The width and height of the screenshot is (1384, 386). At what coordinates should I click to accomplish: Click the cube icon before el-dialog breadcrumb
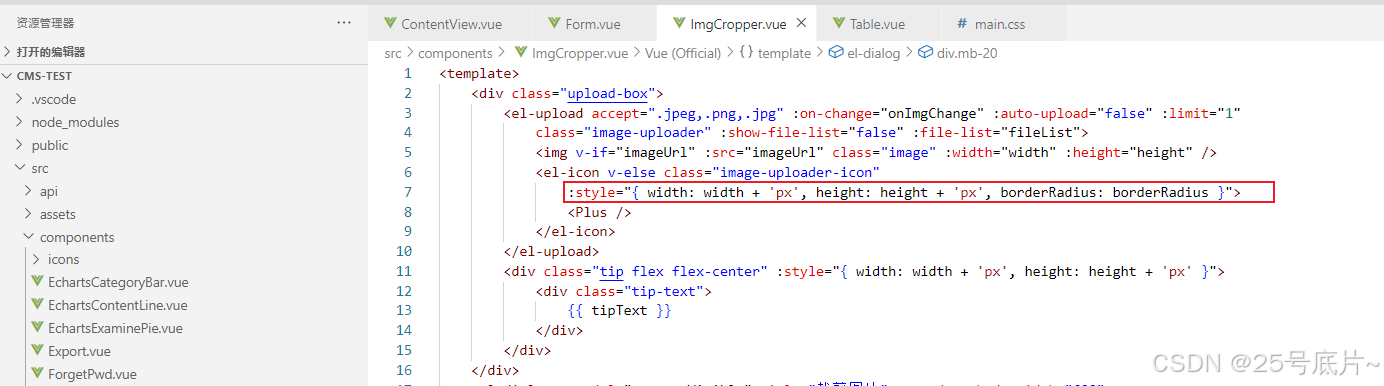836,53
